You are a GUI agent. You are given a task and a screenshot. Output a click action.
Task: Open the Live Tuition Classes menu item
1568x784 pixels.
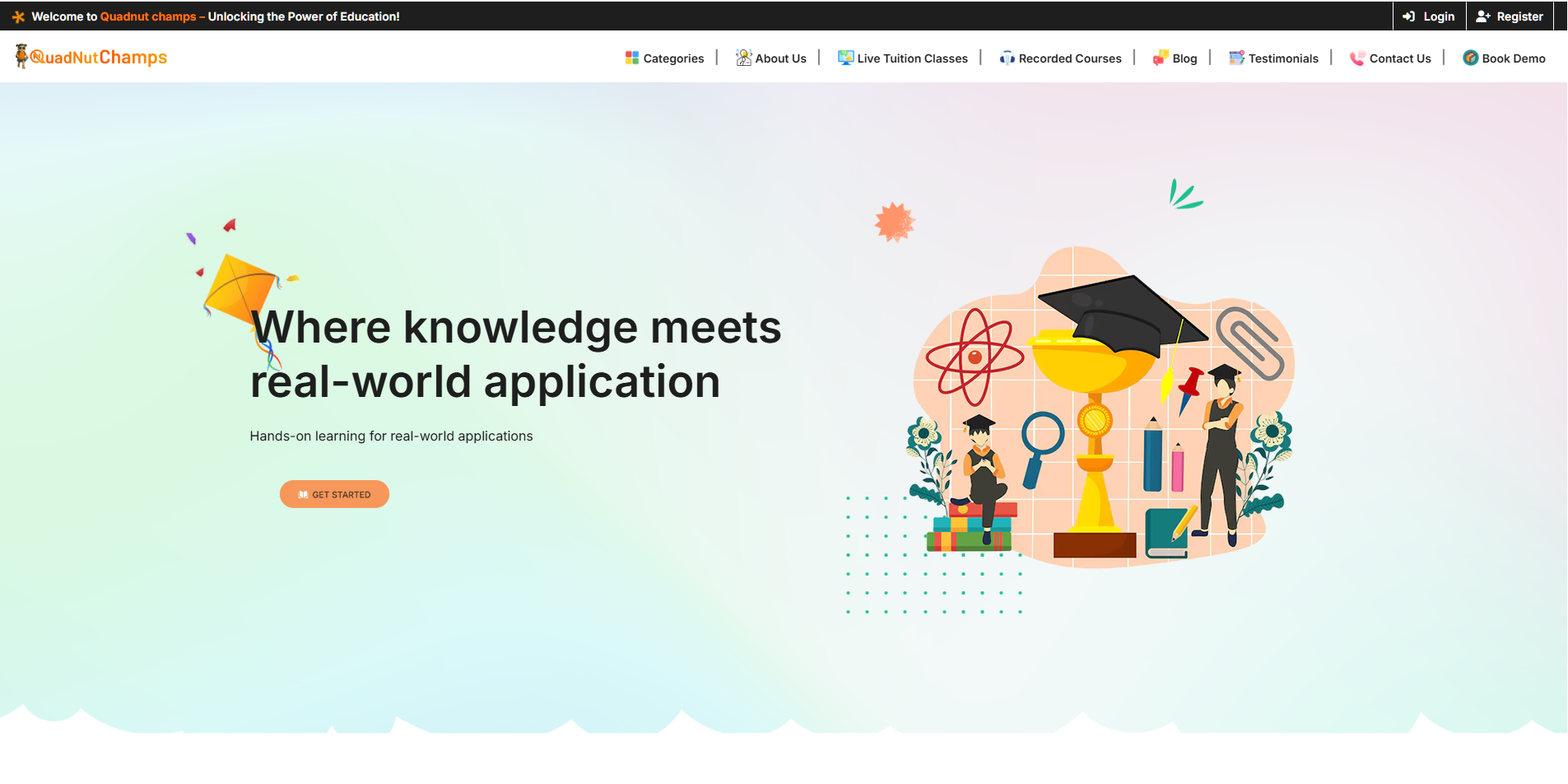912,58
